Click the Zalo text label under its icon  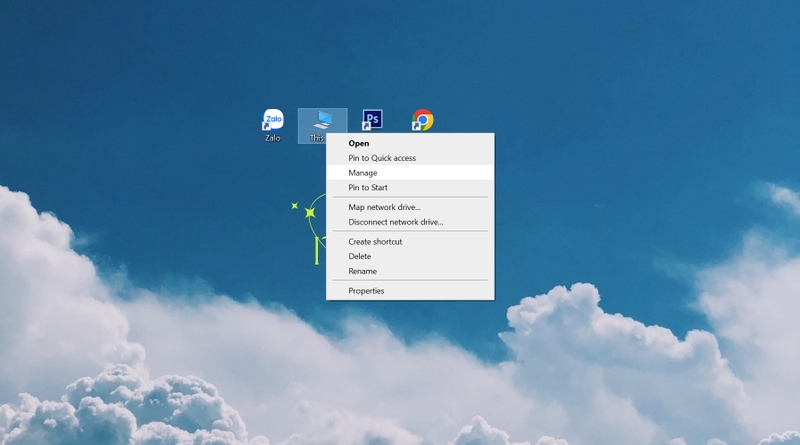[x=272, y=138]
